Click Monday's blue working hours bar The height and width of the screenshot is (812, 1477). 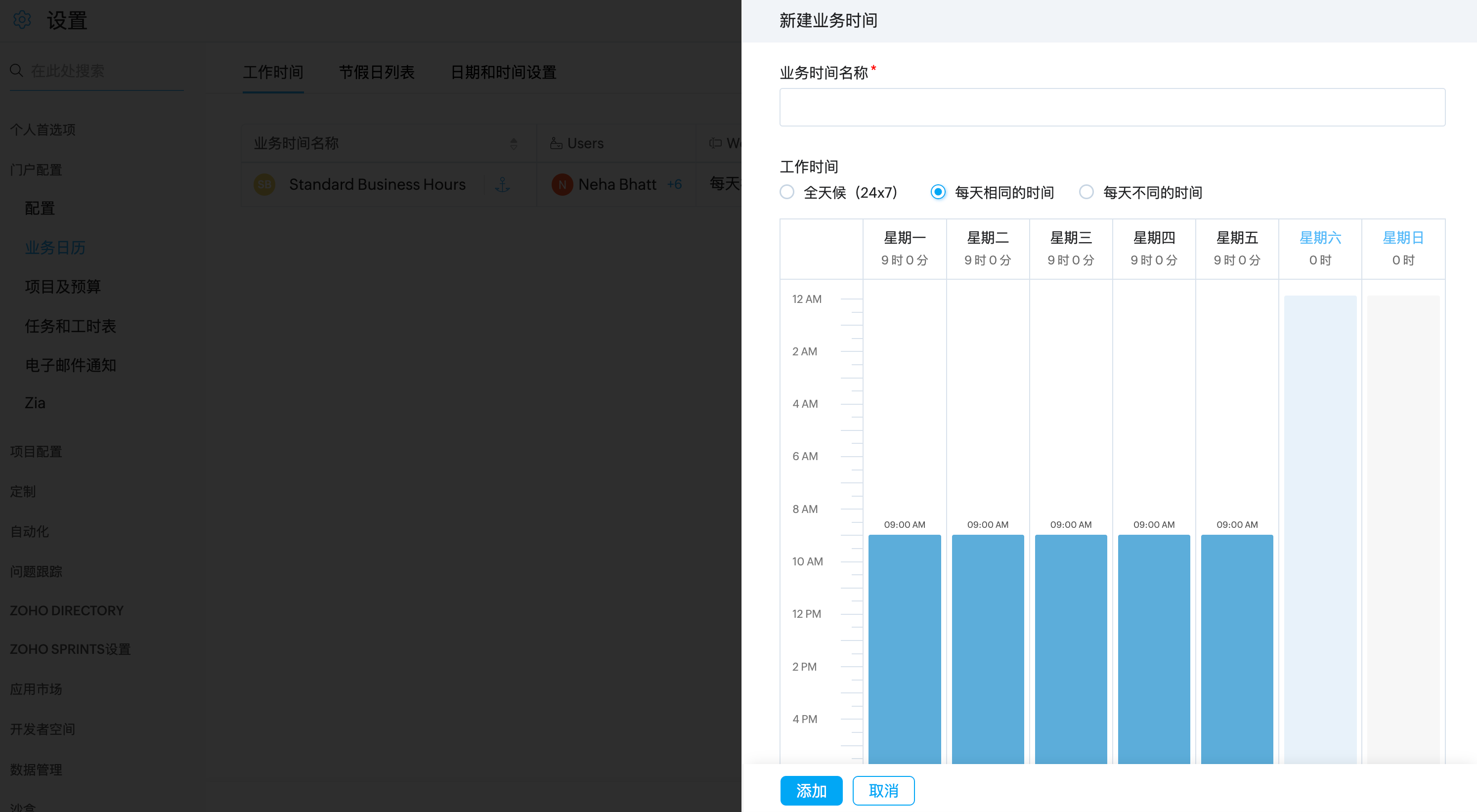tap(904, 648)
